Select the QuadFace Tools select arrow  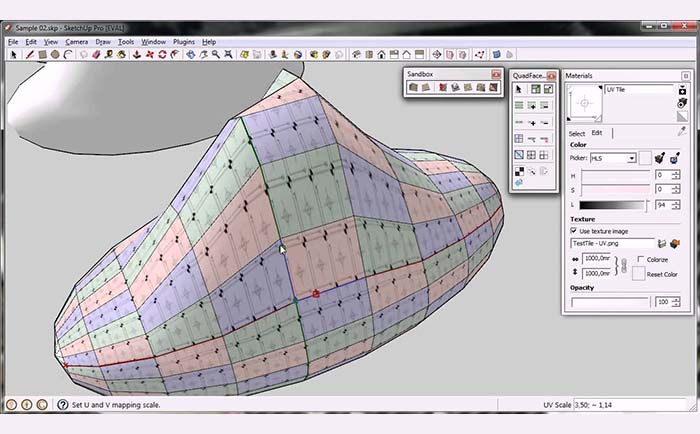(x=519, y=90)
